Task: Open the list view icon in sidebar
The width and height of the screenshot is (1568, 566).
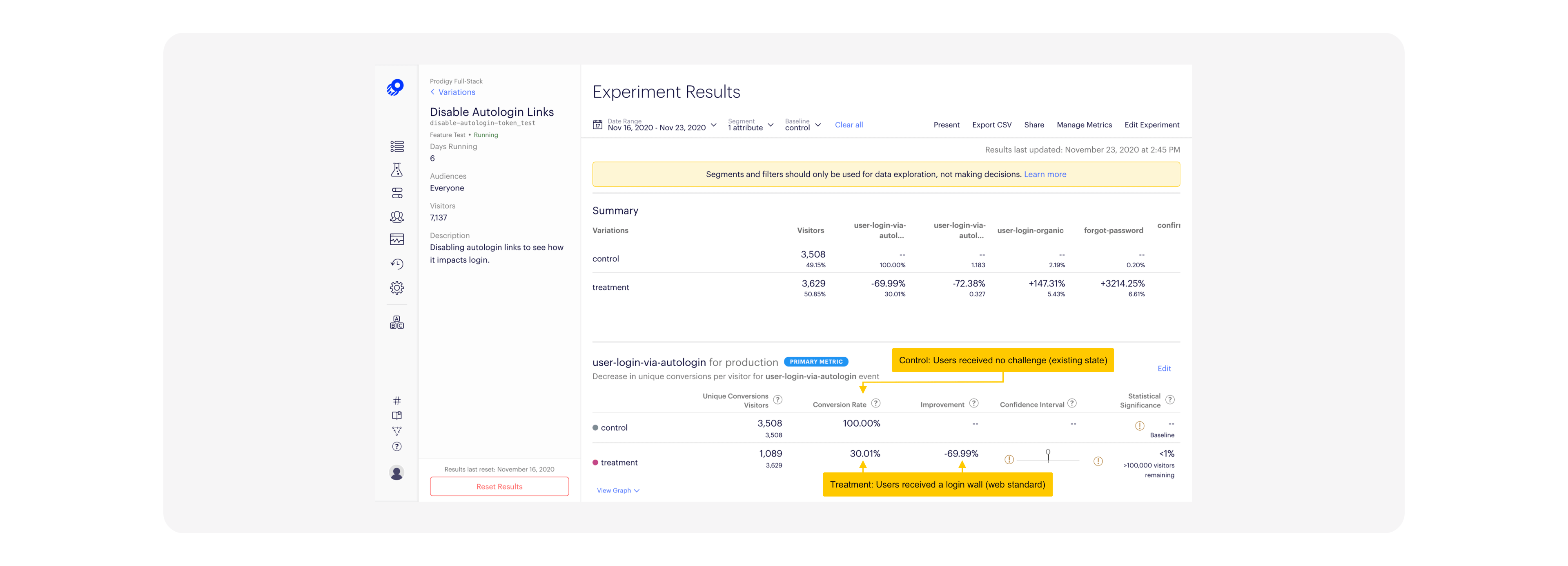Action: coord(397,146)
